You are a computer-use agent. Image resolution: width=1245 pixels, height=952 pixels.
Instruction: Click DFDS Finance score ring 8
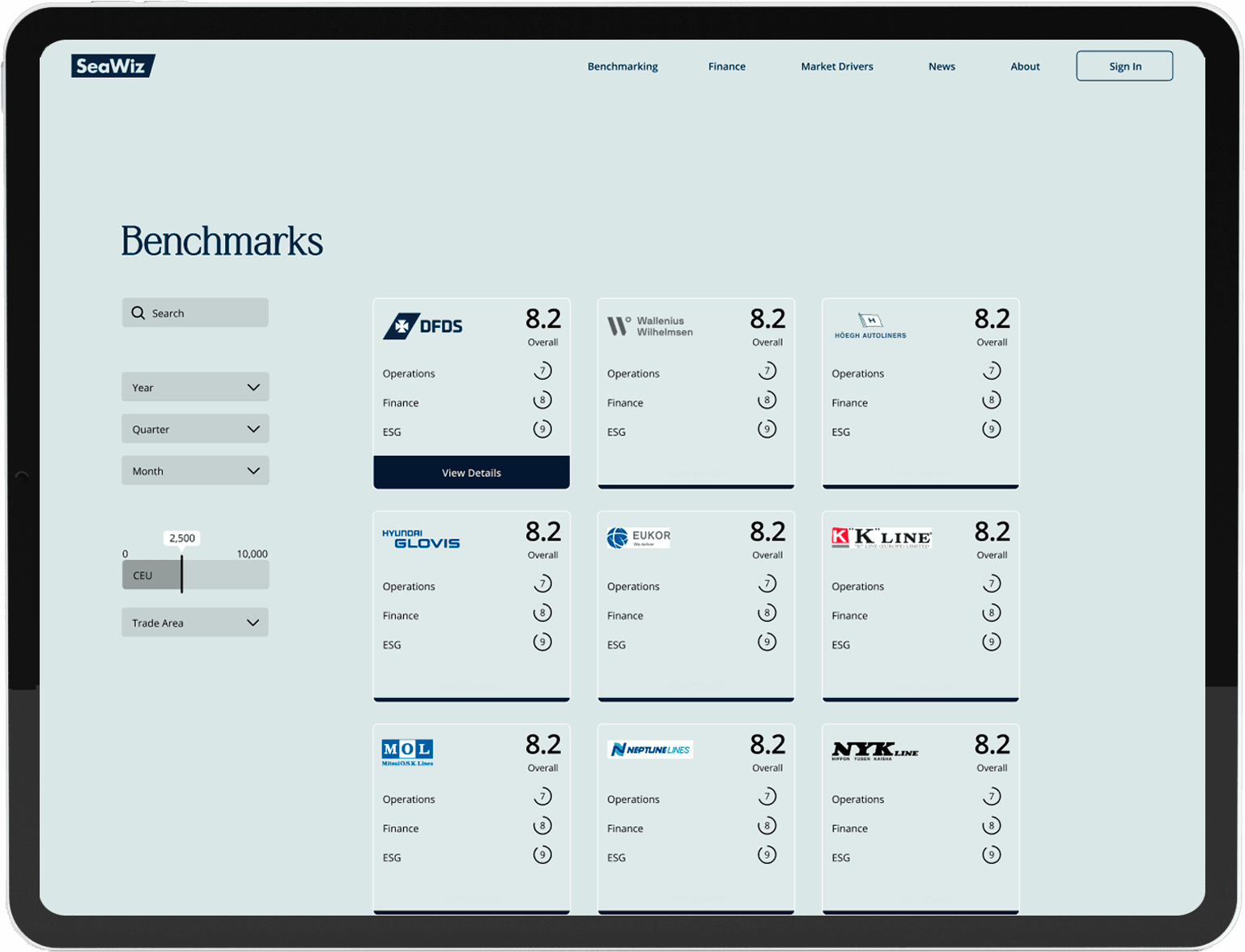[x=542, y=400]
